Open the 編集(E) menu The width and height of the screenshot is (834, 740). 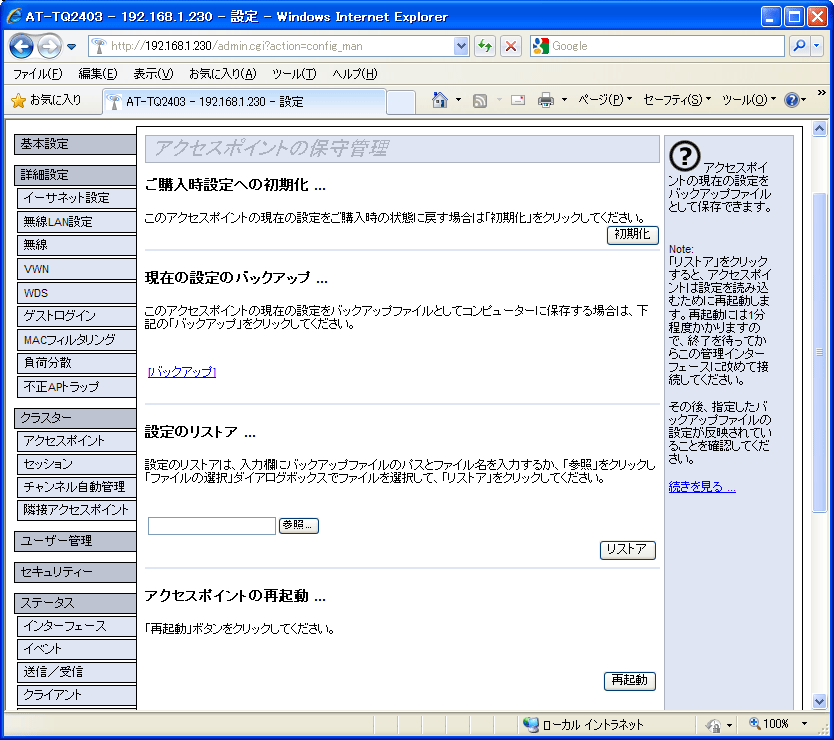point(98,74)
